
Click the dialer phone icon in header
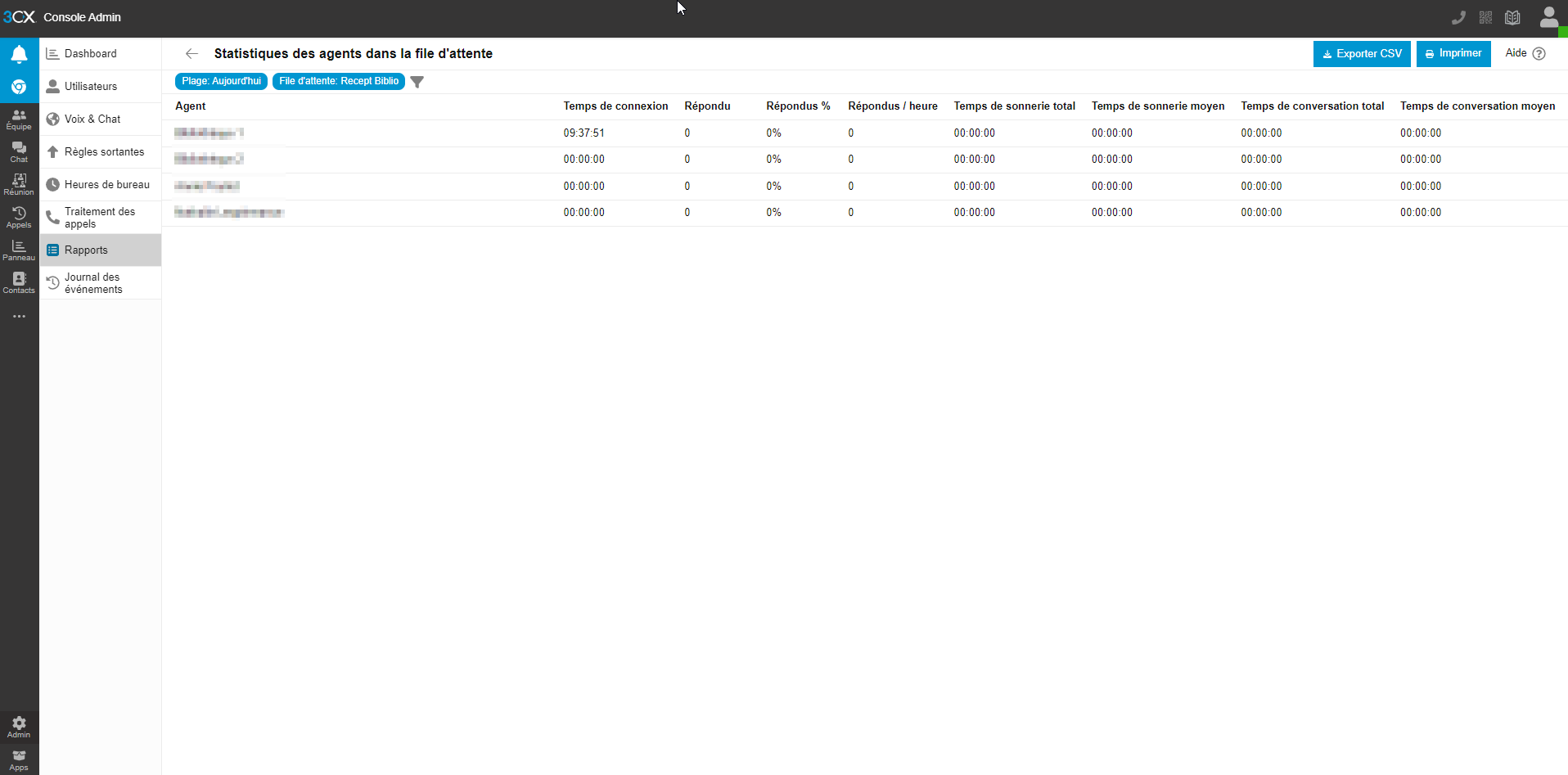(x=1458, y=17)
